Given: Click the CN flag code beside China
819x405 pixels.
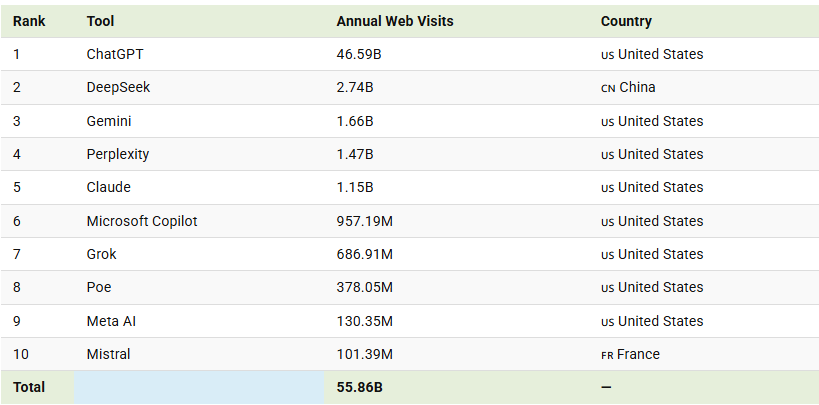Looking at the screenshot, I should pos(607,88).
